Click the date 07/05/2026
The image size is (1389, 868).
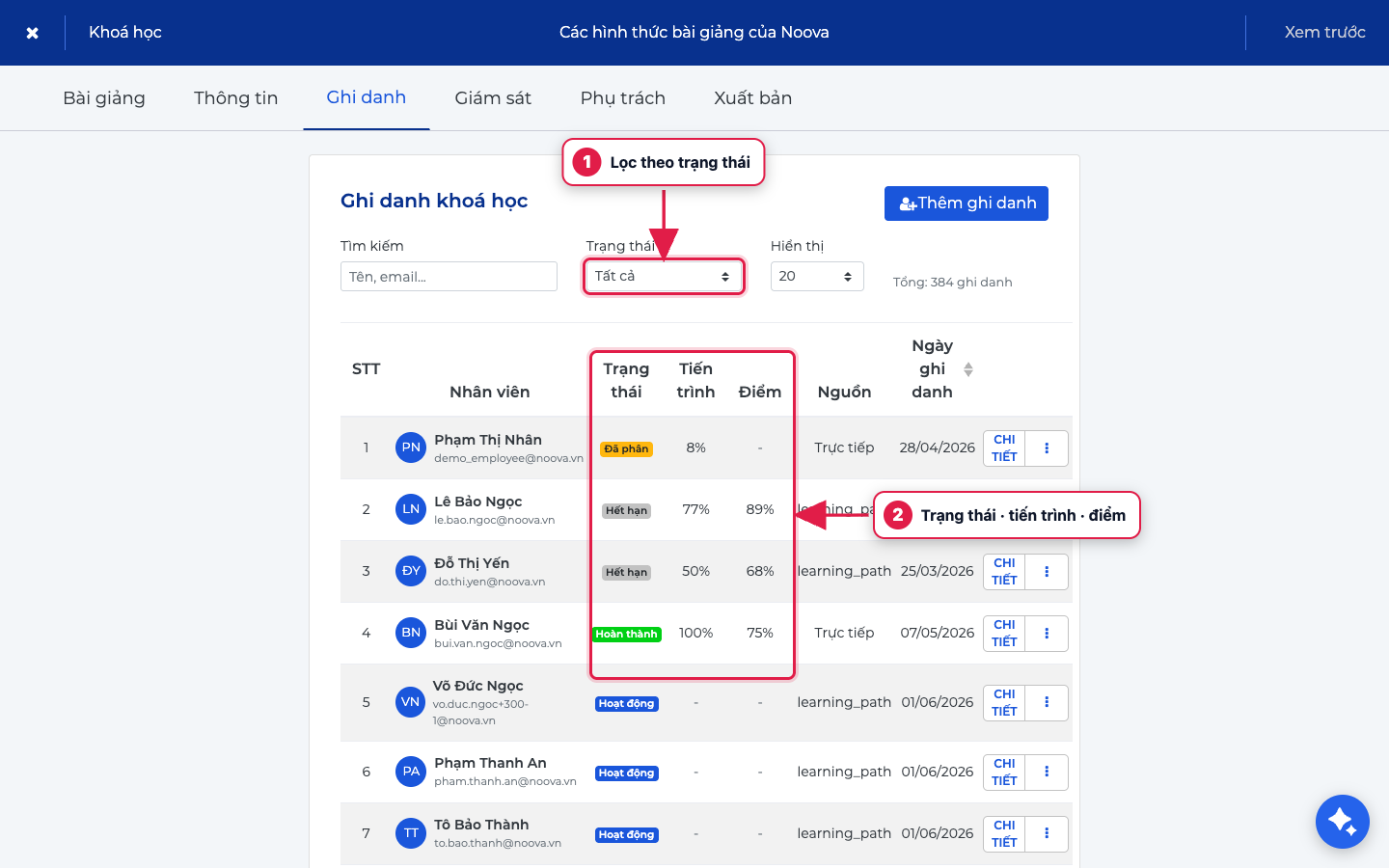pos(938,633)
